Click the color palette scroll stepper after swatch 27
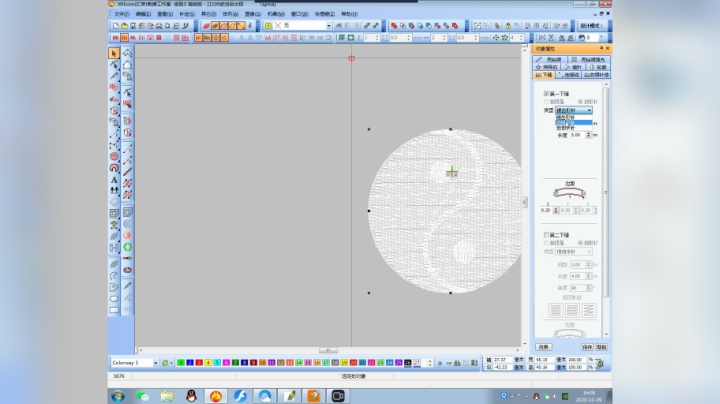Image resolution: width=720 pixels, height=404 pixels. tap(430, 363)
